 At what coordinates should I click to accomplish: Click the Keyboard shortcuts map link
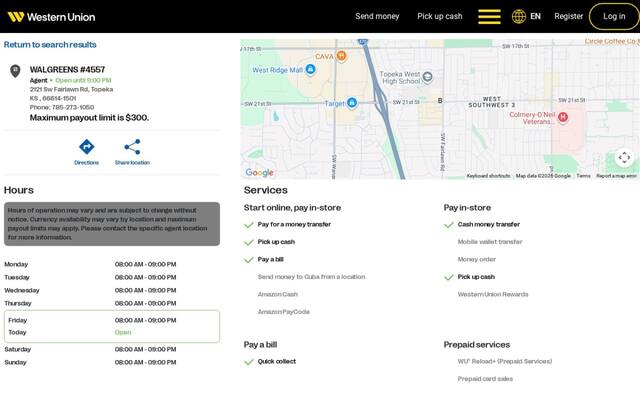[489, 176]
